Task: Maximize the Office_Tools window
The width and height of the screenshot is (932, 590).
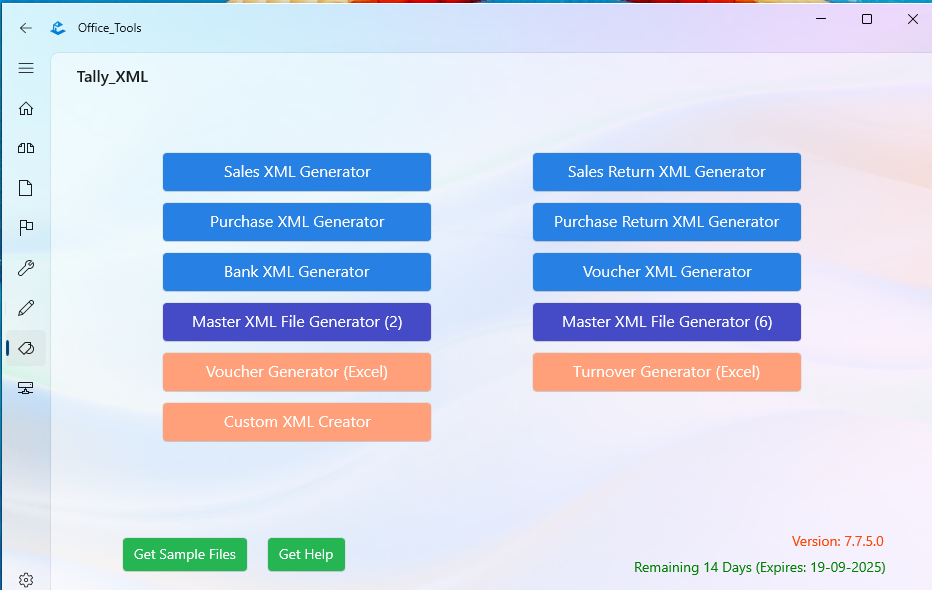Action: [x=867, y=19]
